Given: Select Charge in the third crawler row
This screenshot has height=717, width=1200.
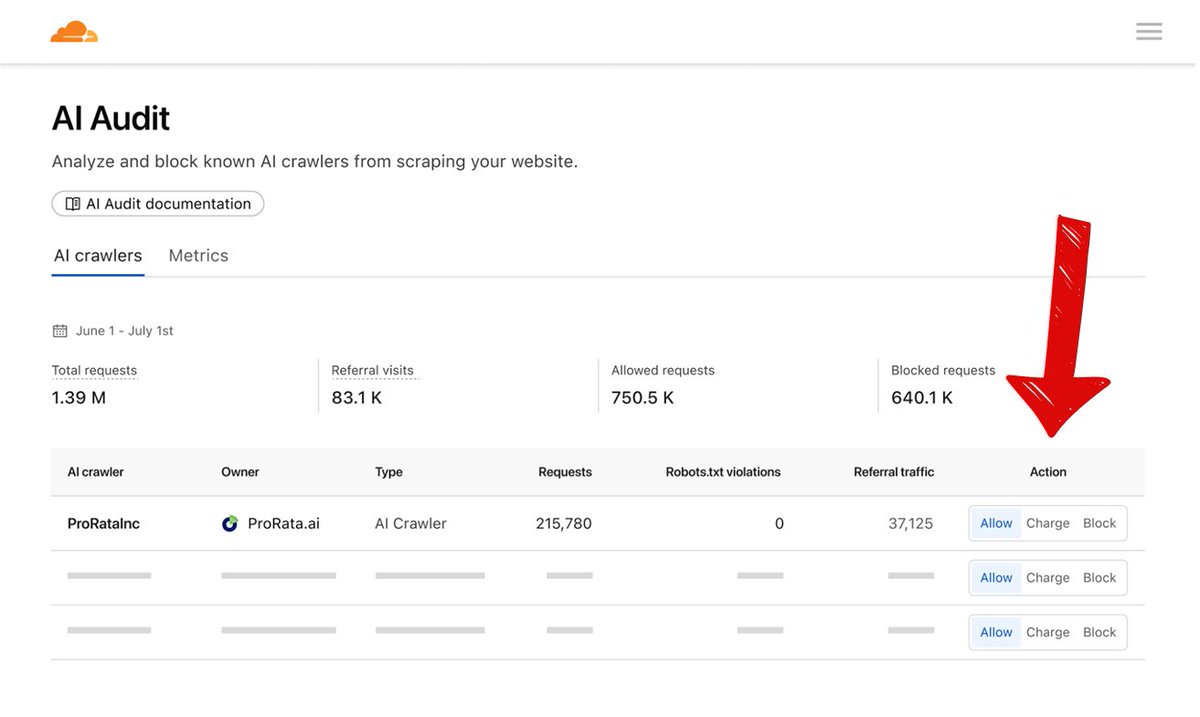Looking at the screenshot, I should click(1047, 631).
